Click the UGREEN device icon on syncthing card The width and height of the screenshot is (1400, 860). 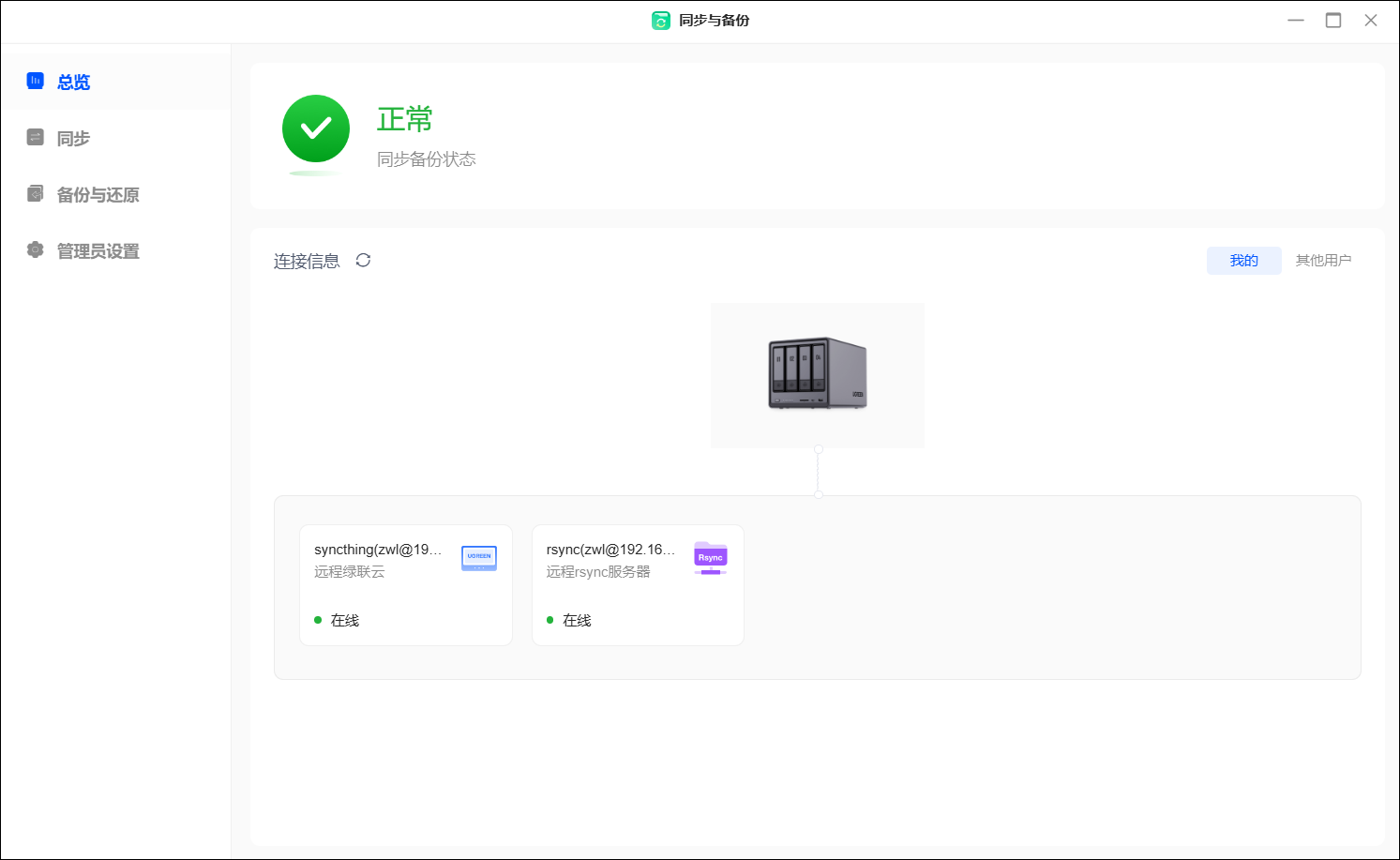click(479, 558)
